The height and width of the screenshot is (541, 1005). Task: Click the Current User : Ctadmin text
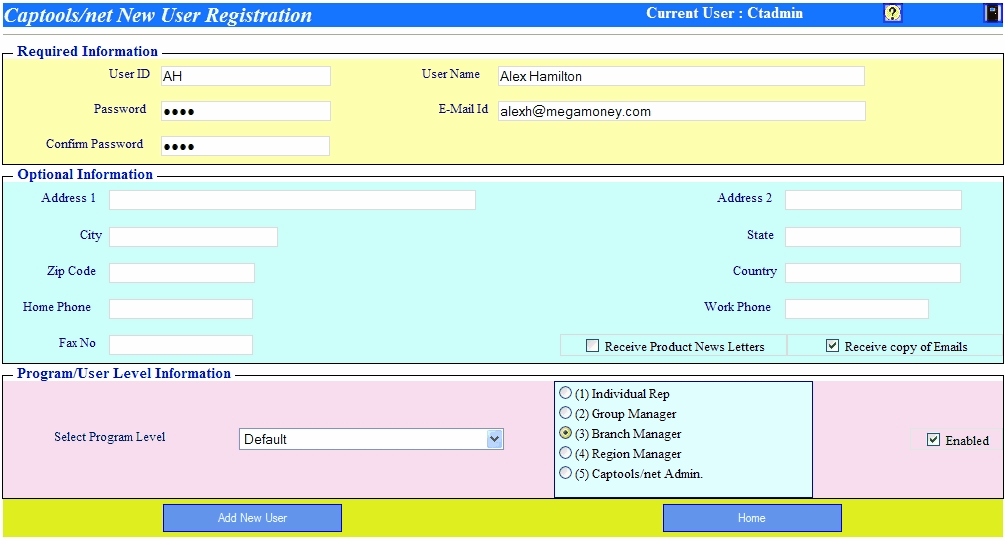coord(724,13)
